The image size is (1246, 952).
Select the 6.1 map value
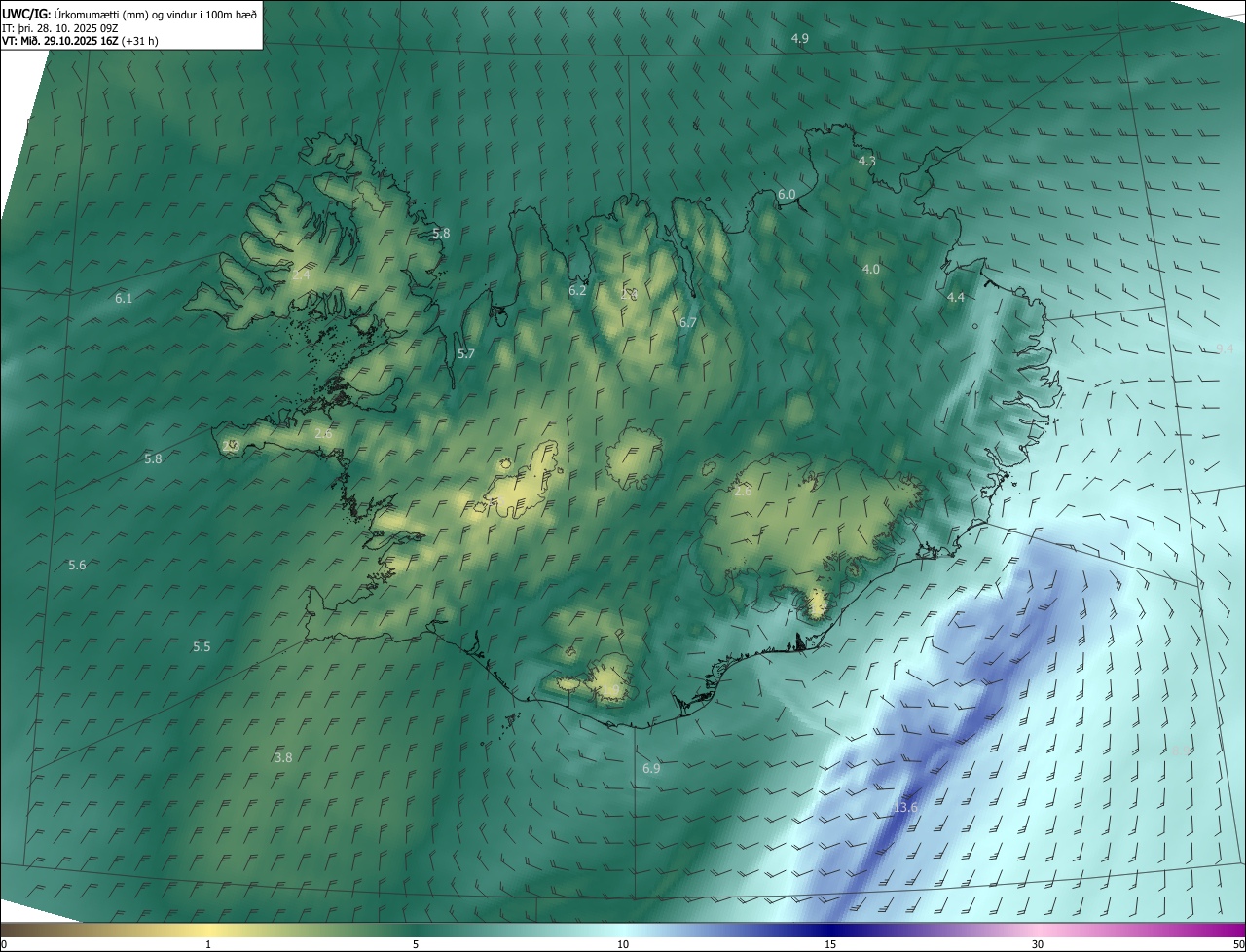tap(124, 298)
